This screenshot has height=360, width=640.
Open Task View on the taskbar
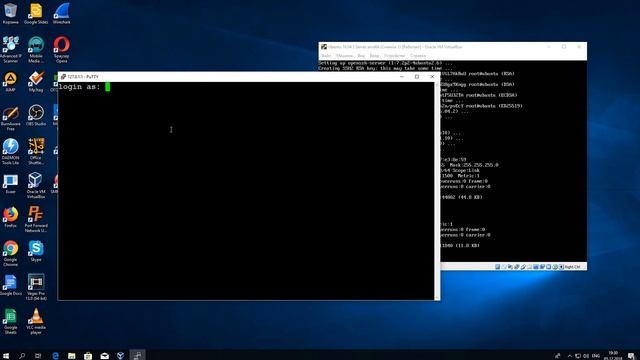[38, 356]
